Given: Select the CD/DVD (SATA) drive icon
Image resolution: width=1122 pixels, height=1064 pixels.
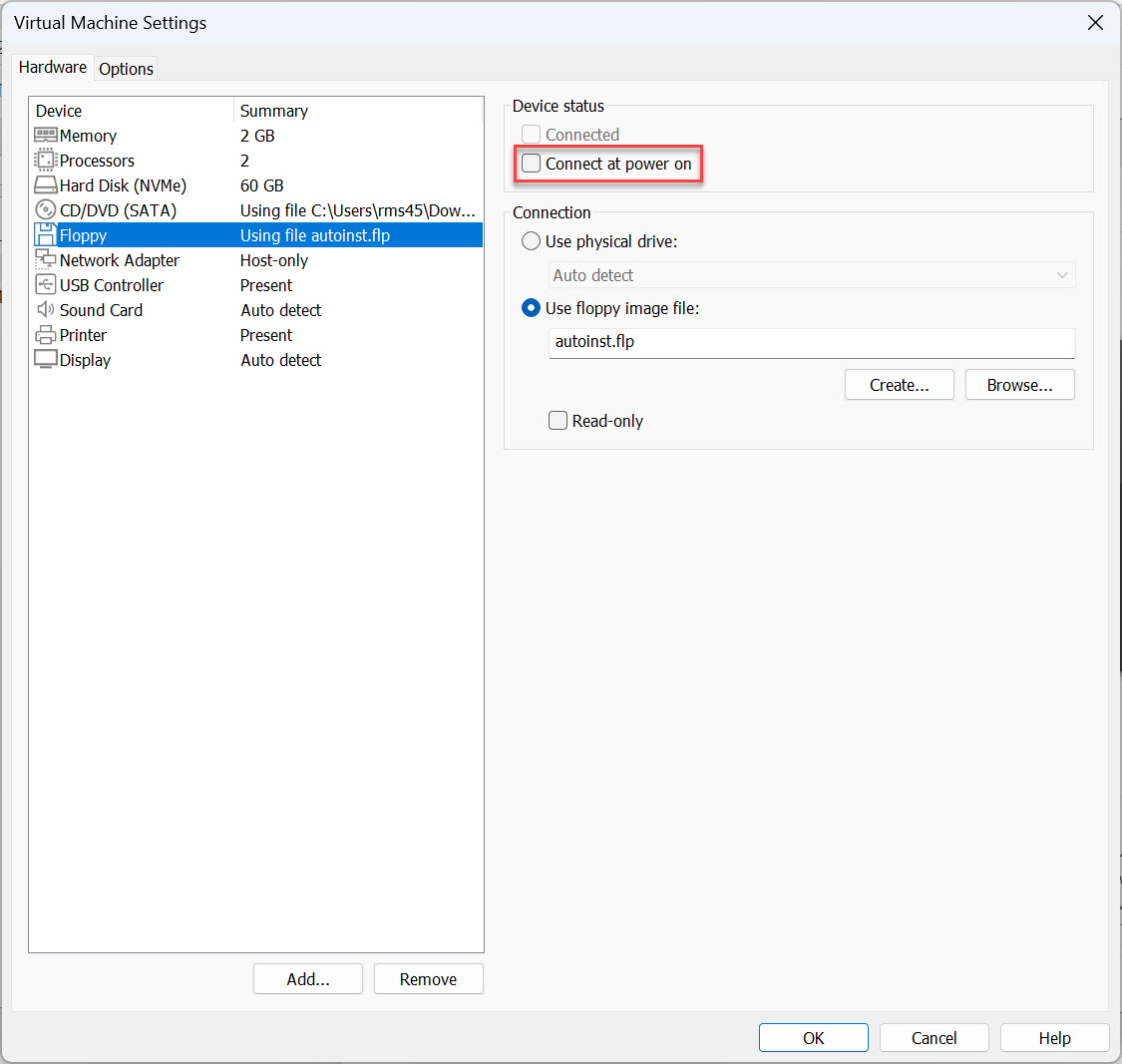Looking at the screenshot, I should click(x=46, y=210).
